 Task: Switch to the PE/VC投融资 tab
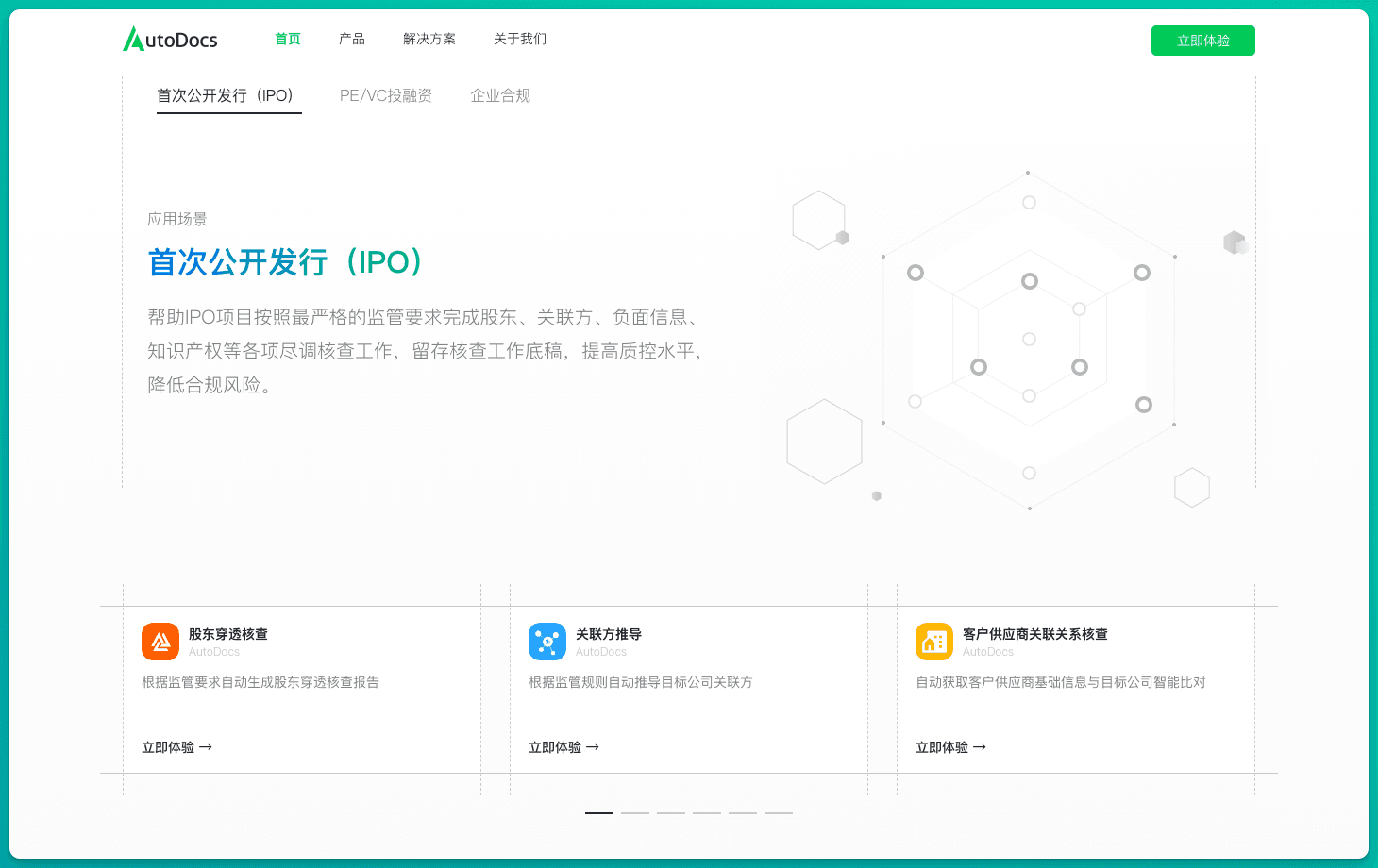(x=386, y=95)
